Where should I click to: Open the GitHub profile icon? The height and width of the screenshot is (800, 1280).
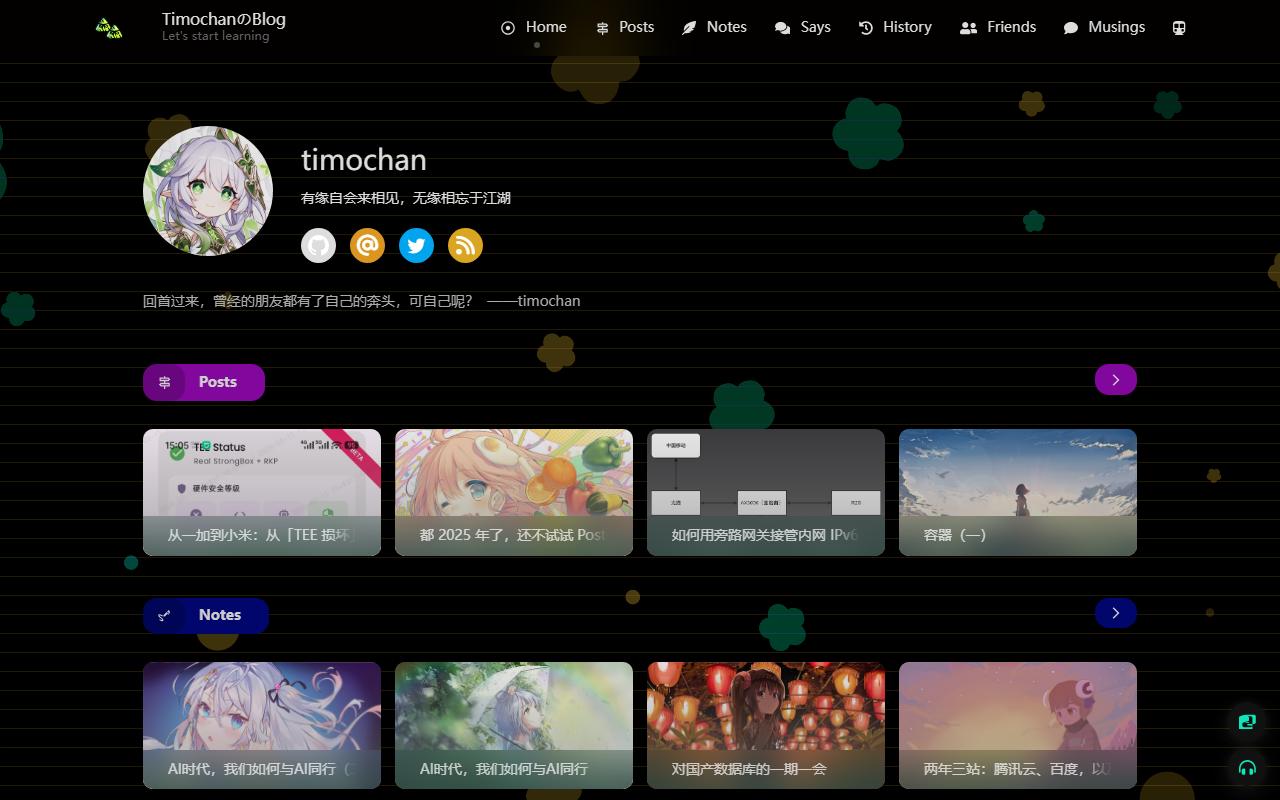click(318, 245)
